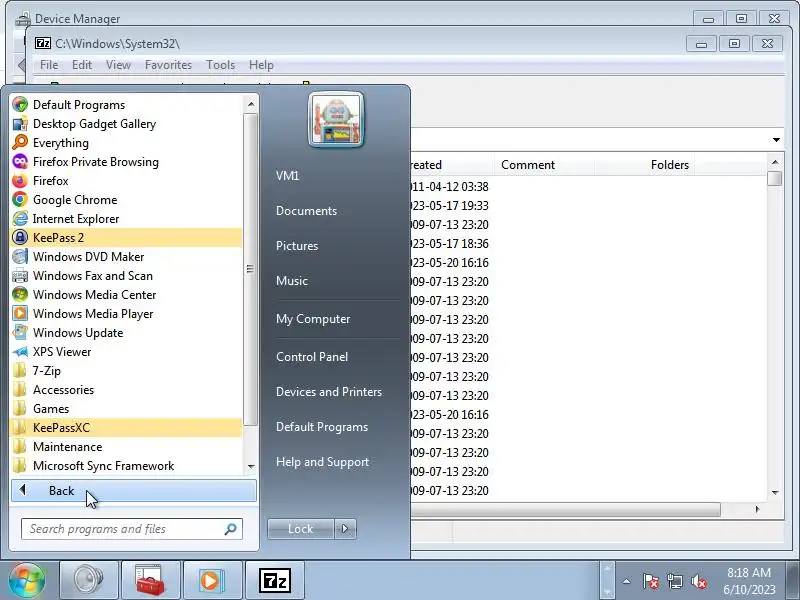Open 7-Zip address bar dropdown
The height and width of the screenshot is (600, 800).
point(776,140)
